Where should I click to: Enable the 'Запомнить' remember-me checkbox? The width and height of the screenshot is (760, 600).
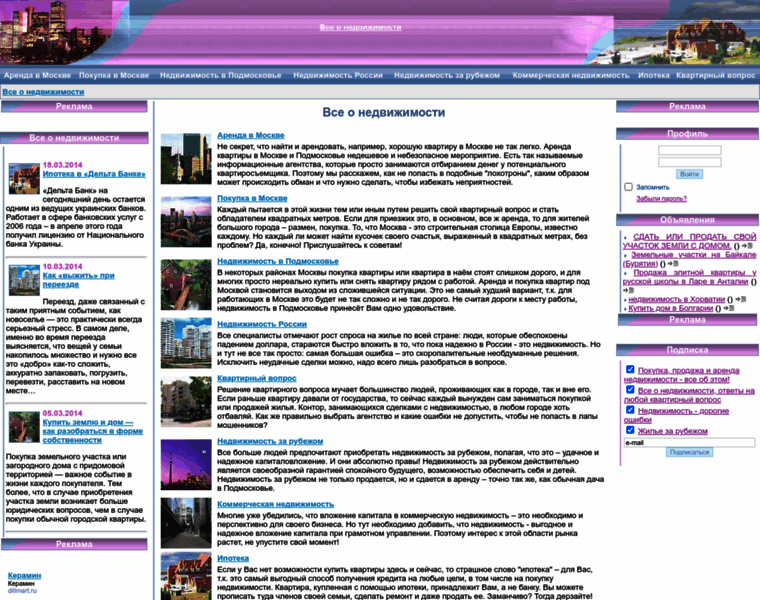click(x=629, y=187)
